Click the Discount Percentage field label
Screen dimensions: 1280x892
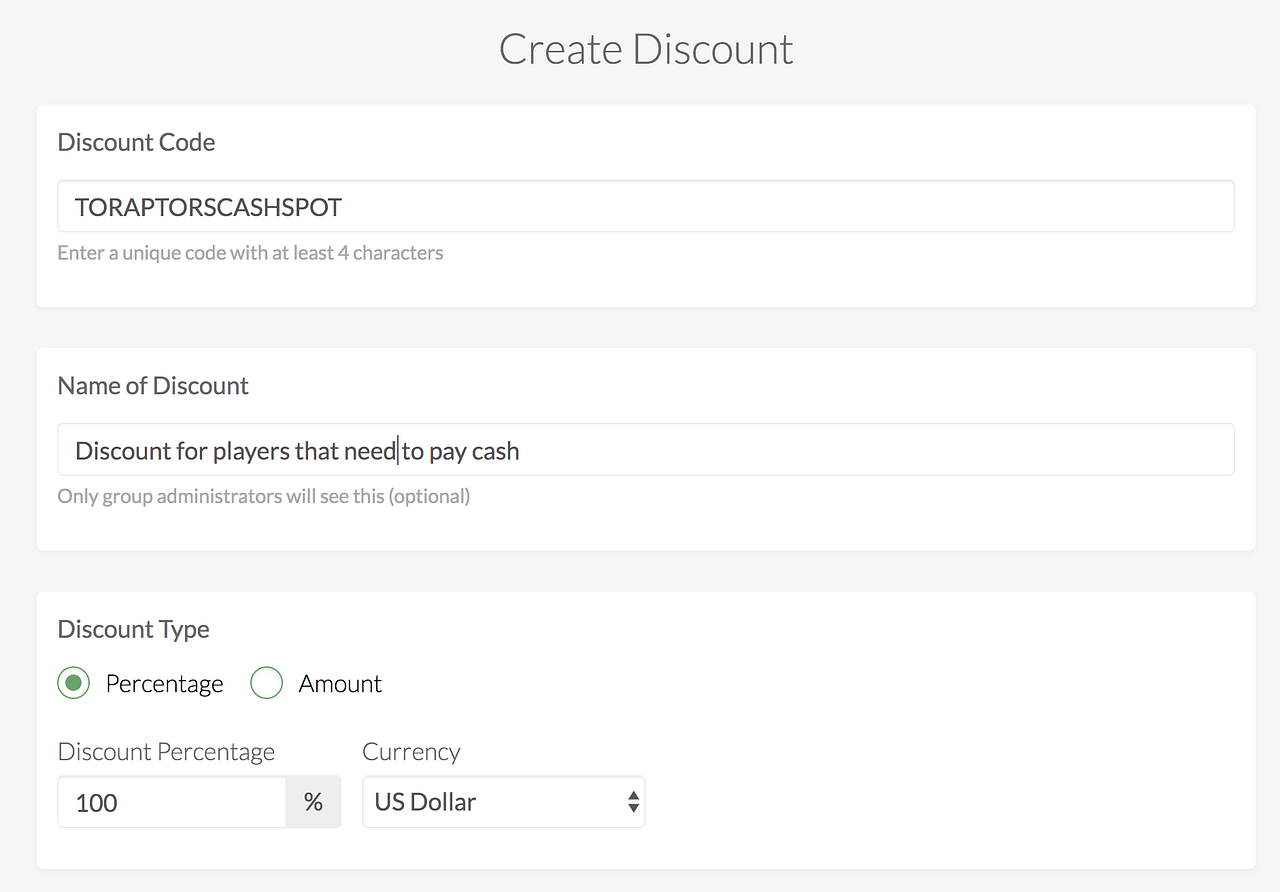166,752
